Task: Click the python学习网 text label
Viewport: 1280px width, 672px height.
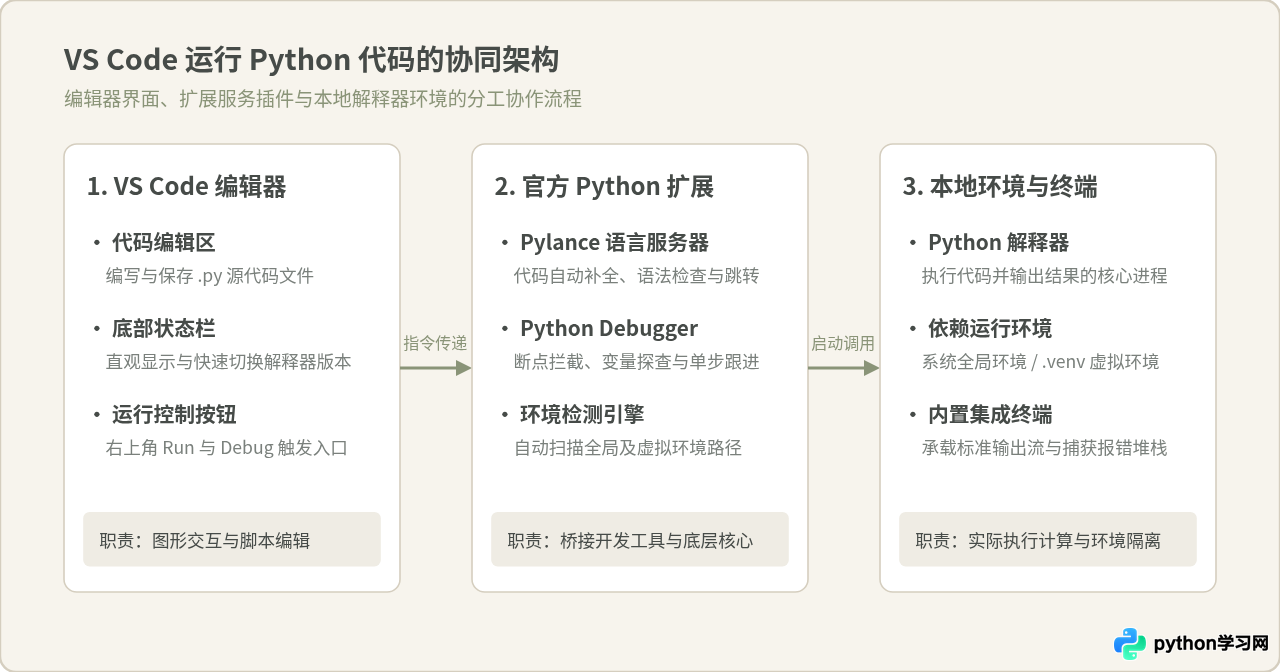Action: click(x=1211, y=644)
